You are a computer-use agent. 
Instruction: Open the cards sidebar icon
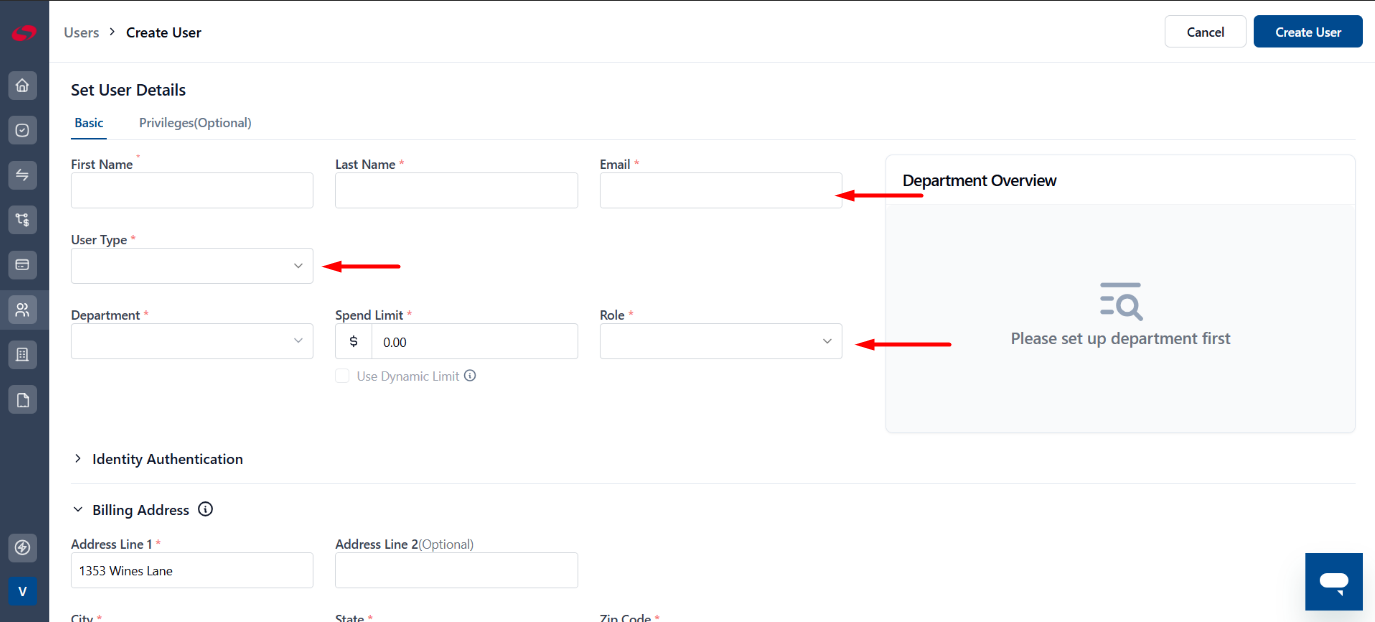click(x=23, y=265)
